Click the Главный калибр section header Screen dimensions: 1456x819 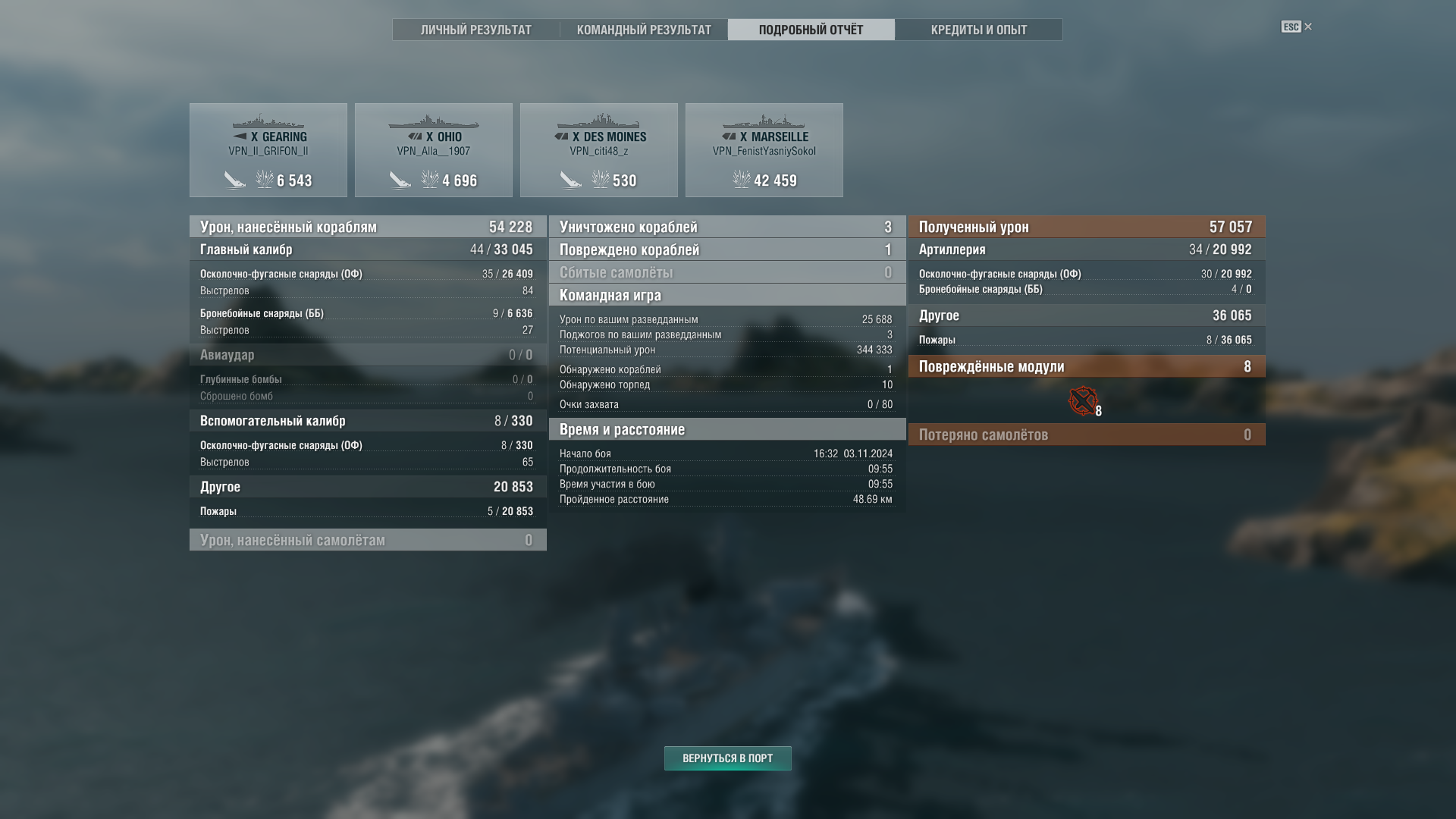tap(368, 249)
